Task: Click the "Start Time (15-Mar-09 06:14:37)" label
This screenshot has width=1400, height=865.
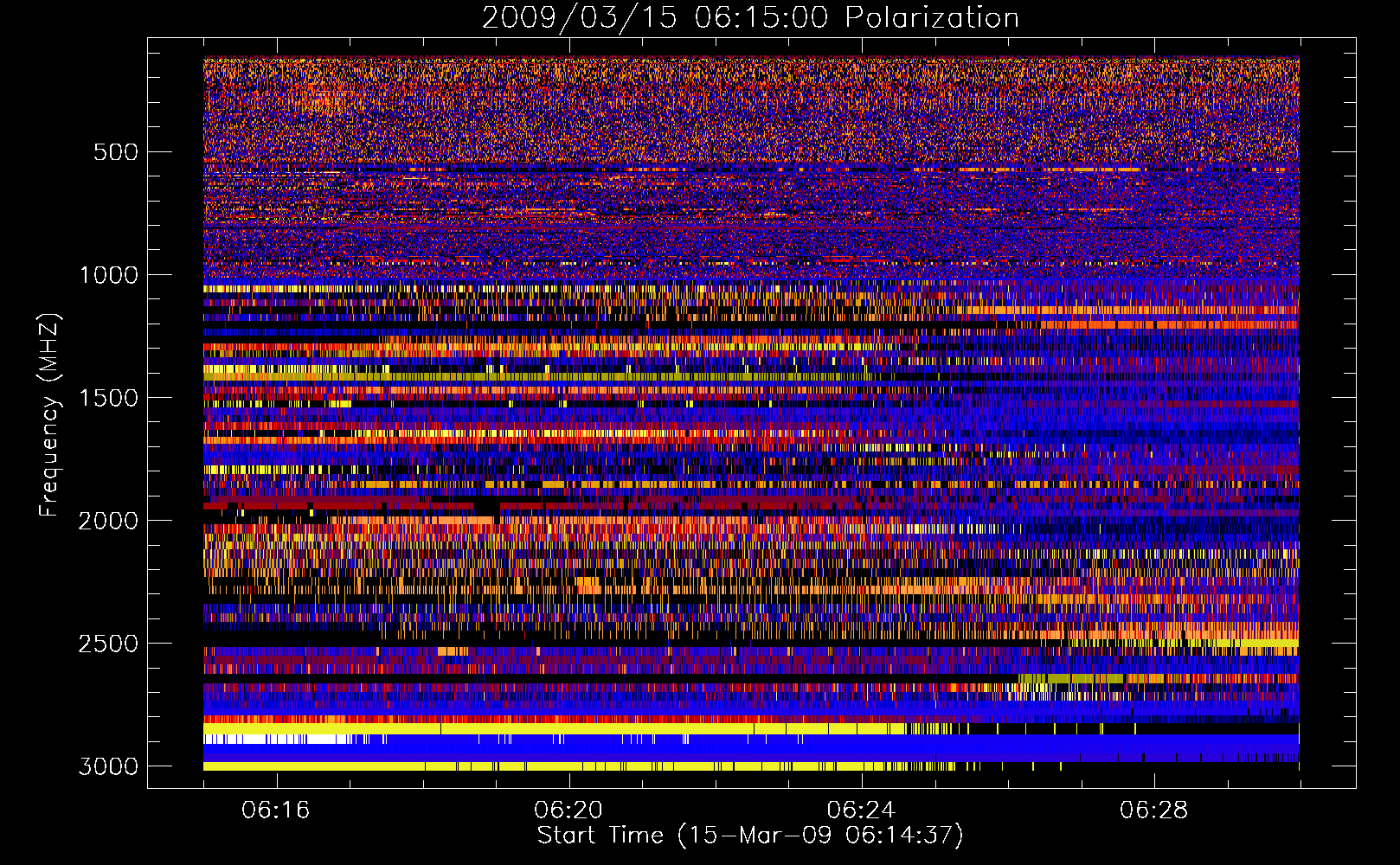Action: (750, 836)
